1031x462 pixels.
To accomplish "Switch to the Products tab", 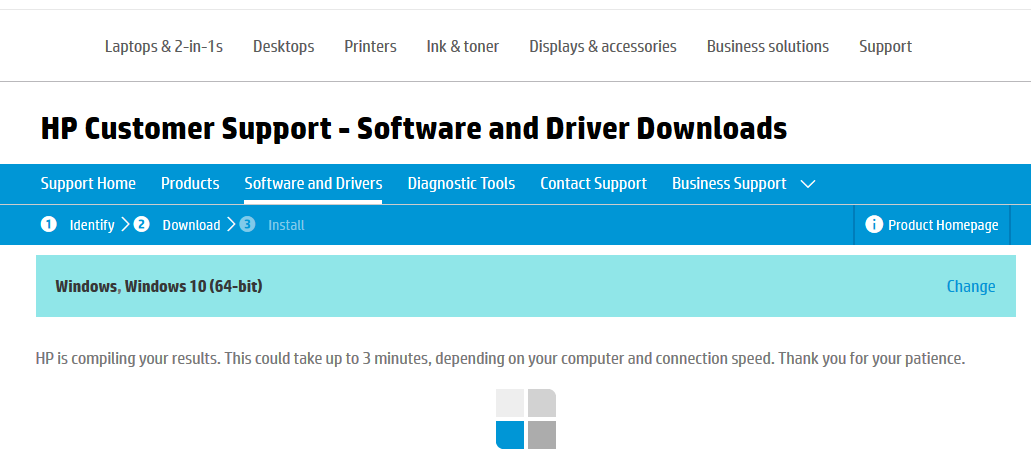I will coord(190,183).
